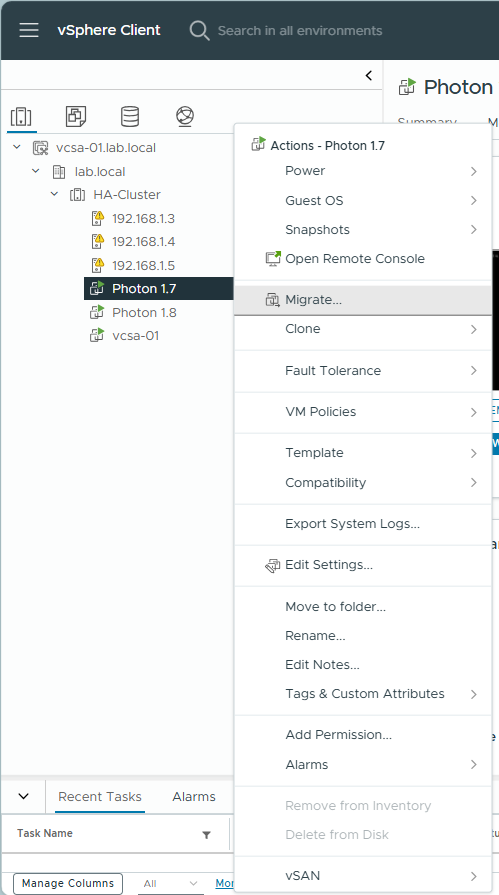Screen dimensions: 499x895
Task: Click vCenter server icon for vcsa-01.lab.local
Action: [x=41, y=148]
